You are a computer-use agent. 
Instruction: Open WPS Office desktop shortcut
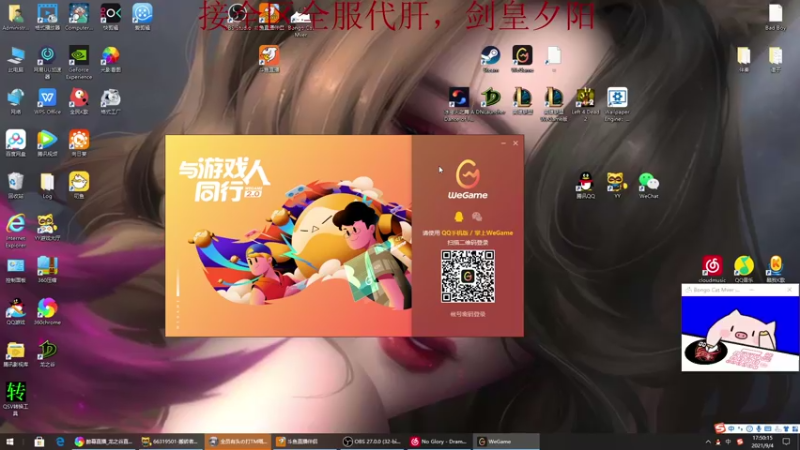[x=47, y=101]
